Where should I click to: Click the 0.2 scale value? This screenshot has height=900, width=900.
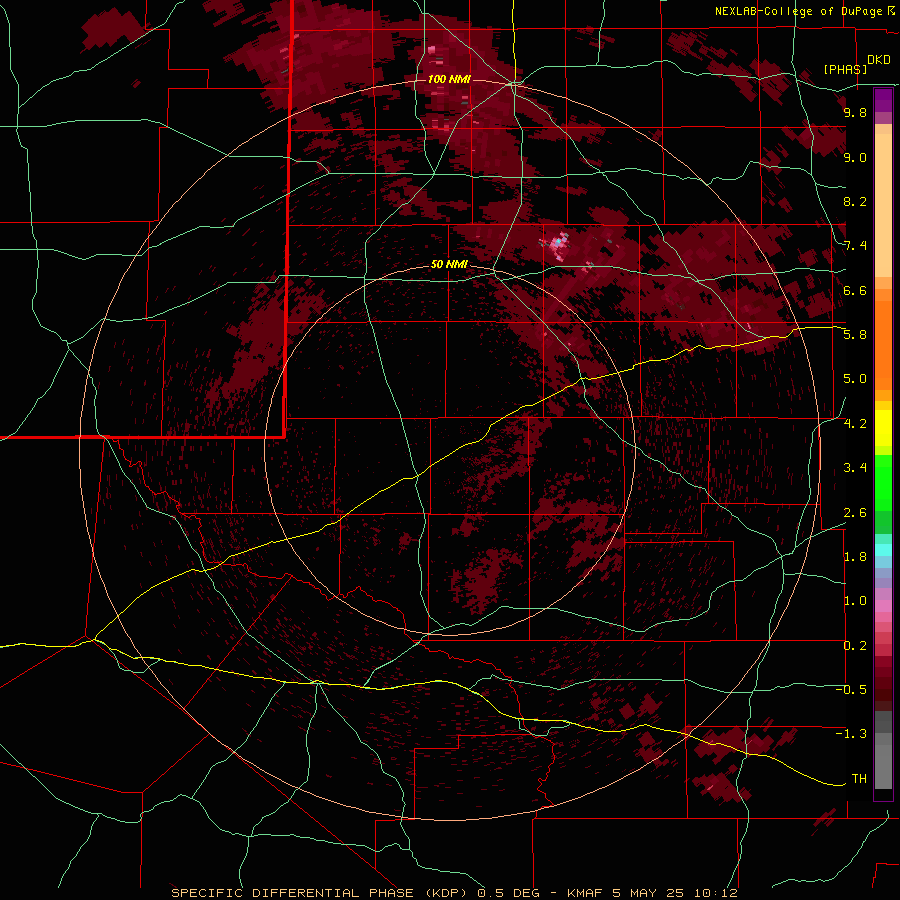(855, 646)
